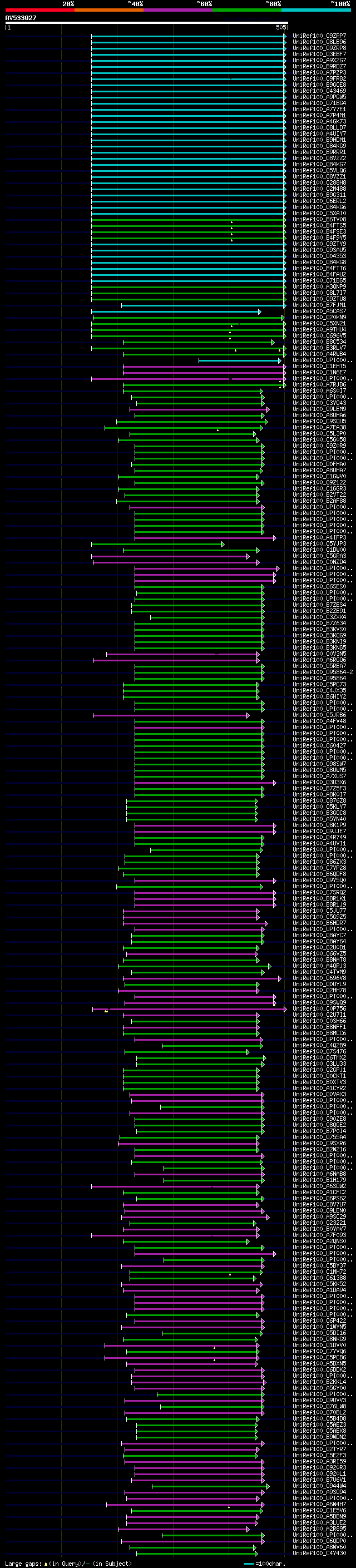This screenshot has width=356, height=1568.
Task: Select hit label UniRef100_B9RDZ7
Action: tap(319, 66)
